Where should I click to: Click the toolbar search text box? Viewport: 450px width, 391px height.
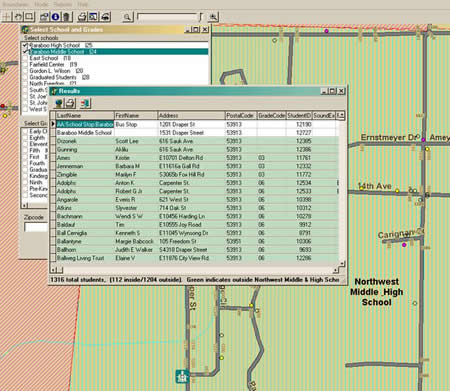167,17
